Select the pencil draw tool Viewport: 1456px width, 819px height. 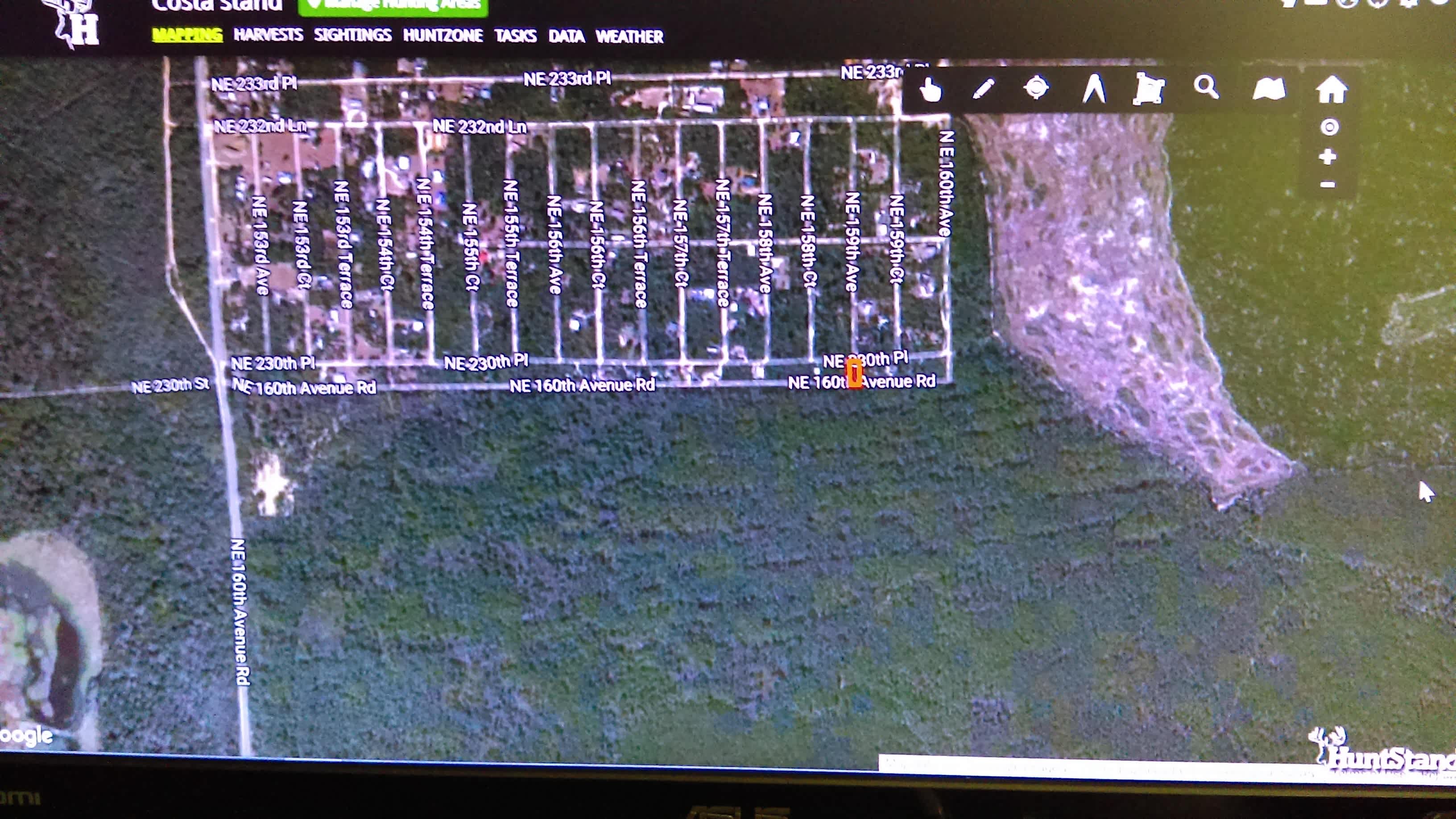[983, 89]
